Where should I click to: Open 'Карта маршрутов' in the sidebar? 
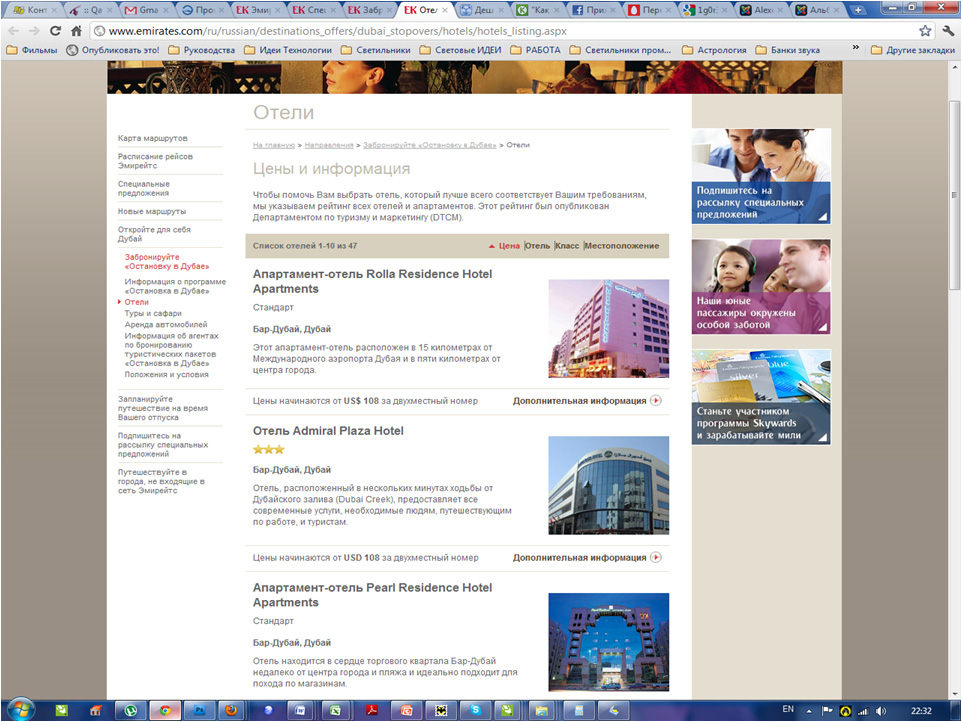coord(153,139)
